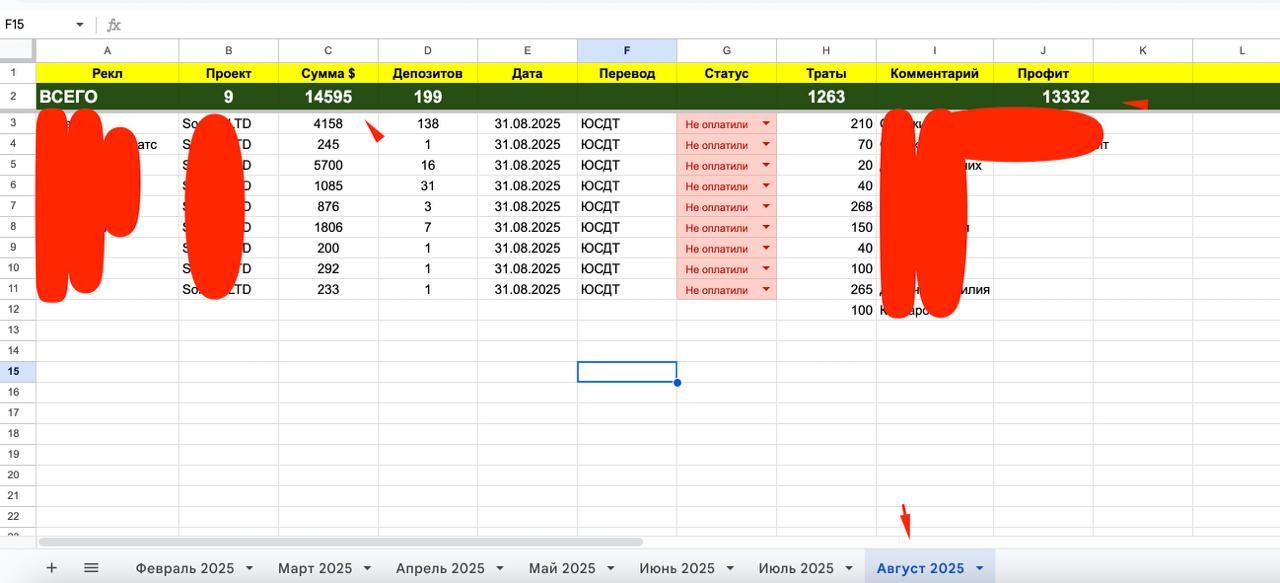The width and height of the screenshot is (1280, 583).
Task: Click the "Дата" header cell
Action: (x=527, y=73)
